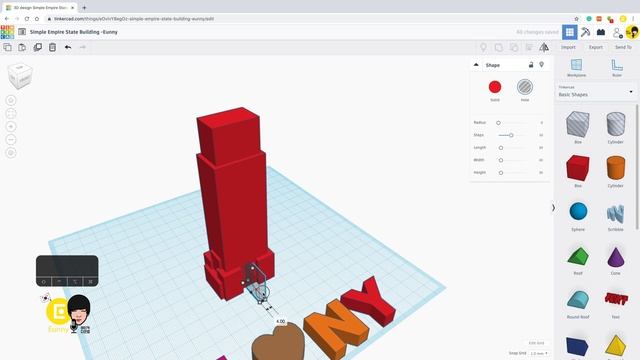Pick the red Box shape
This screenshot has height=360, width=640.
click(x=578, y=168)
